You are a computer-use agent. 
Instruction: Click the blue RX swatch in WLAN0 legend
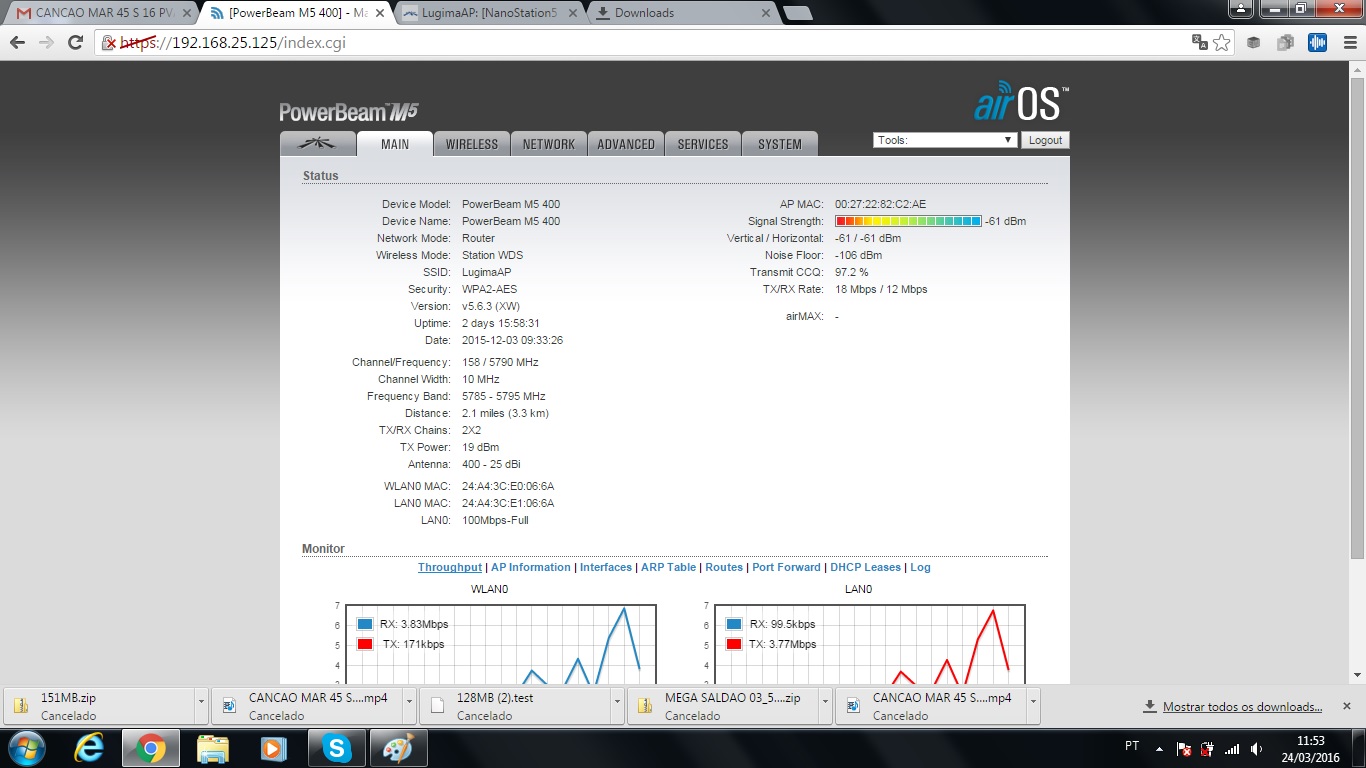click(365, 624)
